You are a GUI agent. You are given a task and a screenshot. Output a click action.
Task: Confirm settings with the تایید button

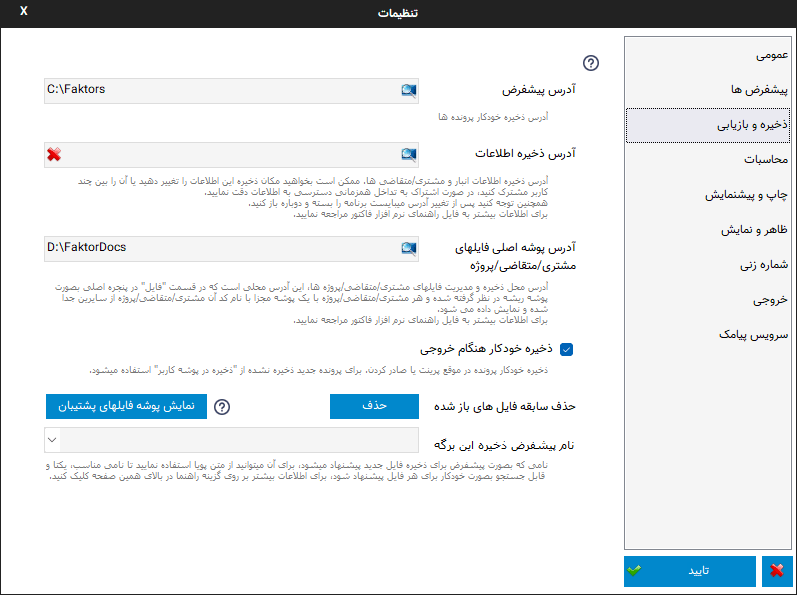pos(690,571)
